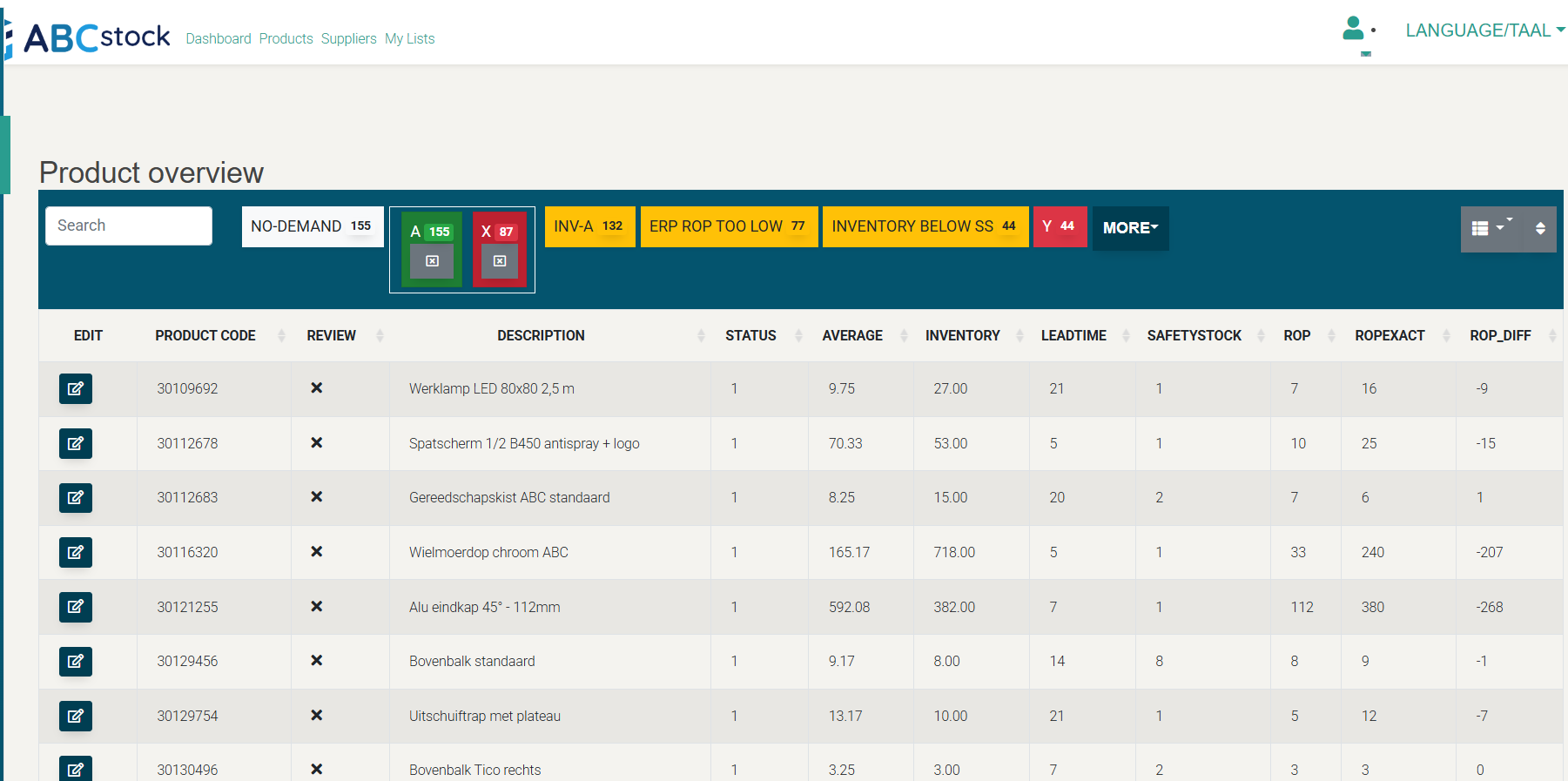This screenshot has height=781, width=1568.
Task: Toggle the INV-A 132 filter
Action: 589,226
